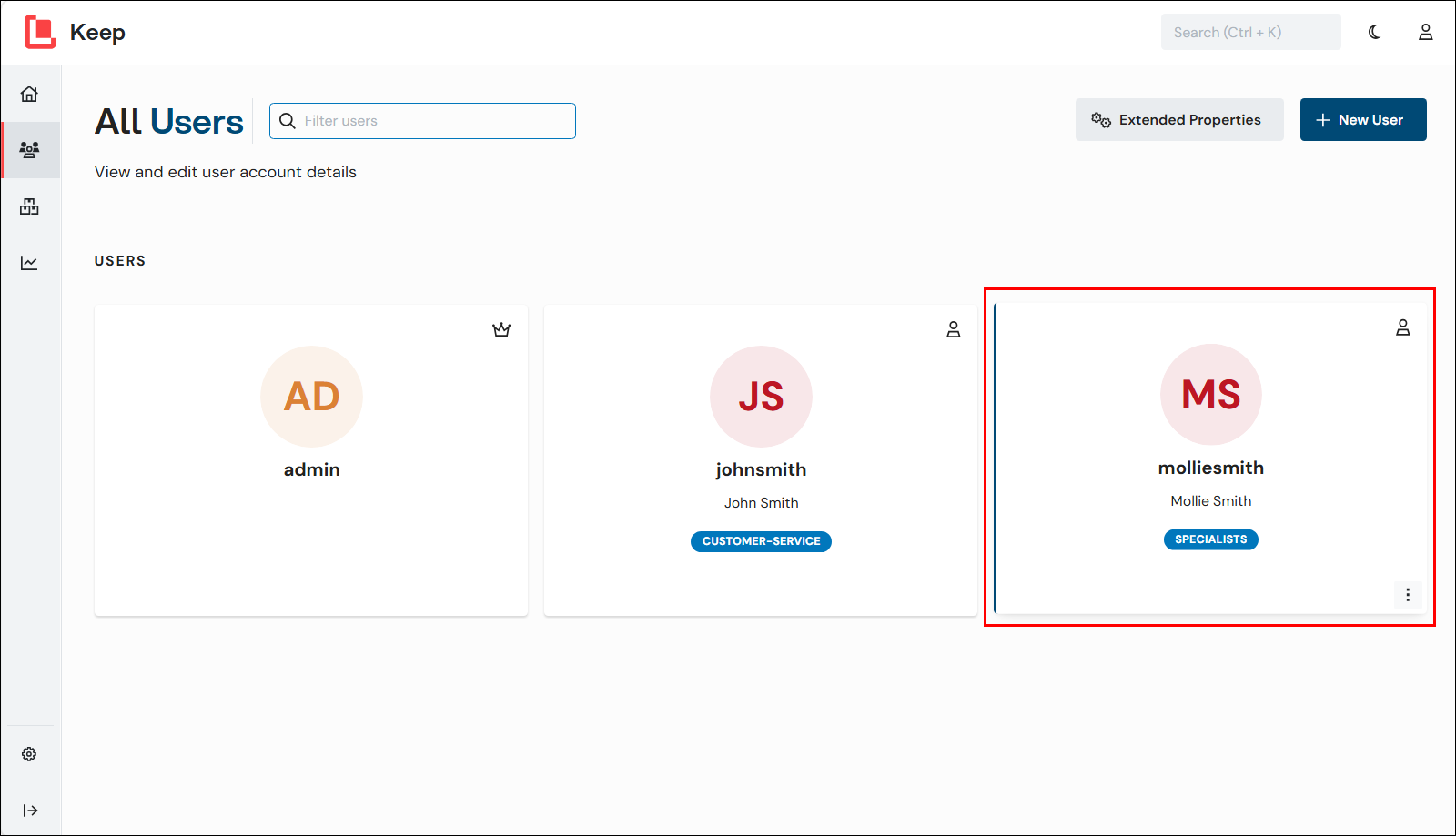Open the Reports chart sidebar icon
This screenshot has height=836, width=1456.
click(x=29, y=263)
